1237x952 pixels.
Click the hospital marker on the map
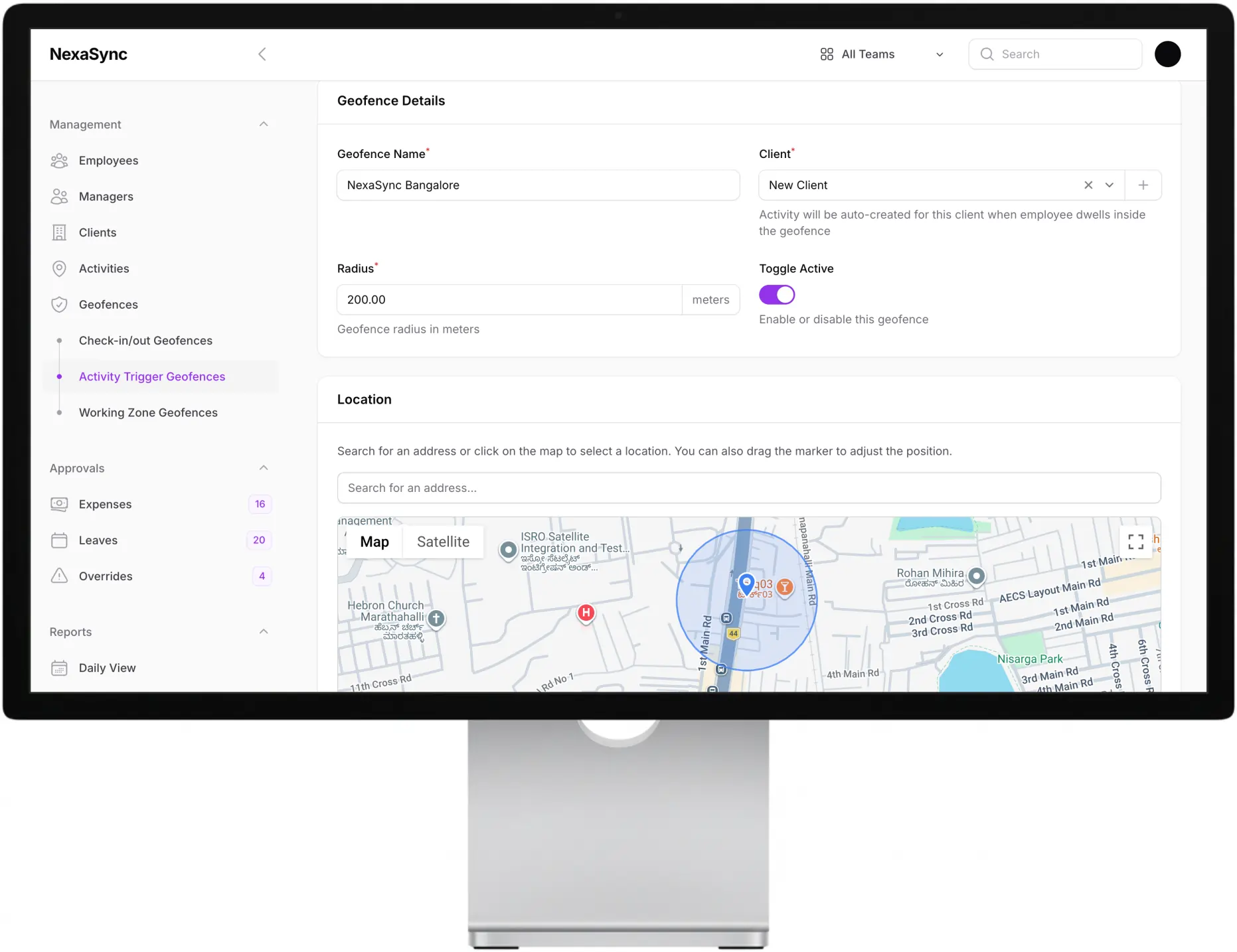(586, 613)
